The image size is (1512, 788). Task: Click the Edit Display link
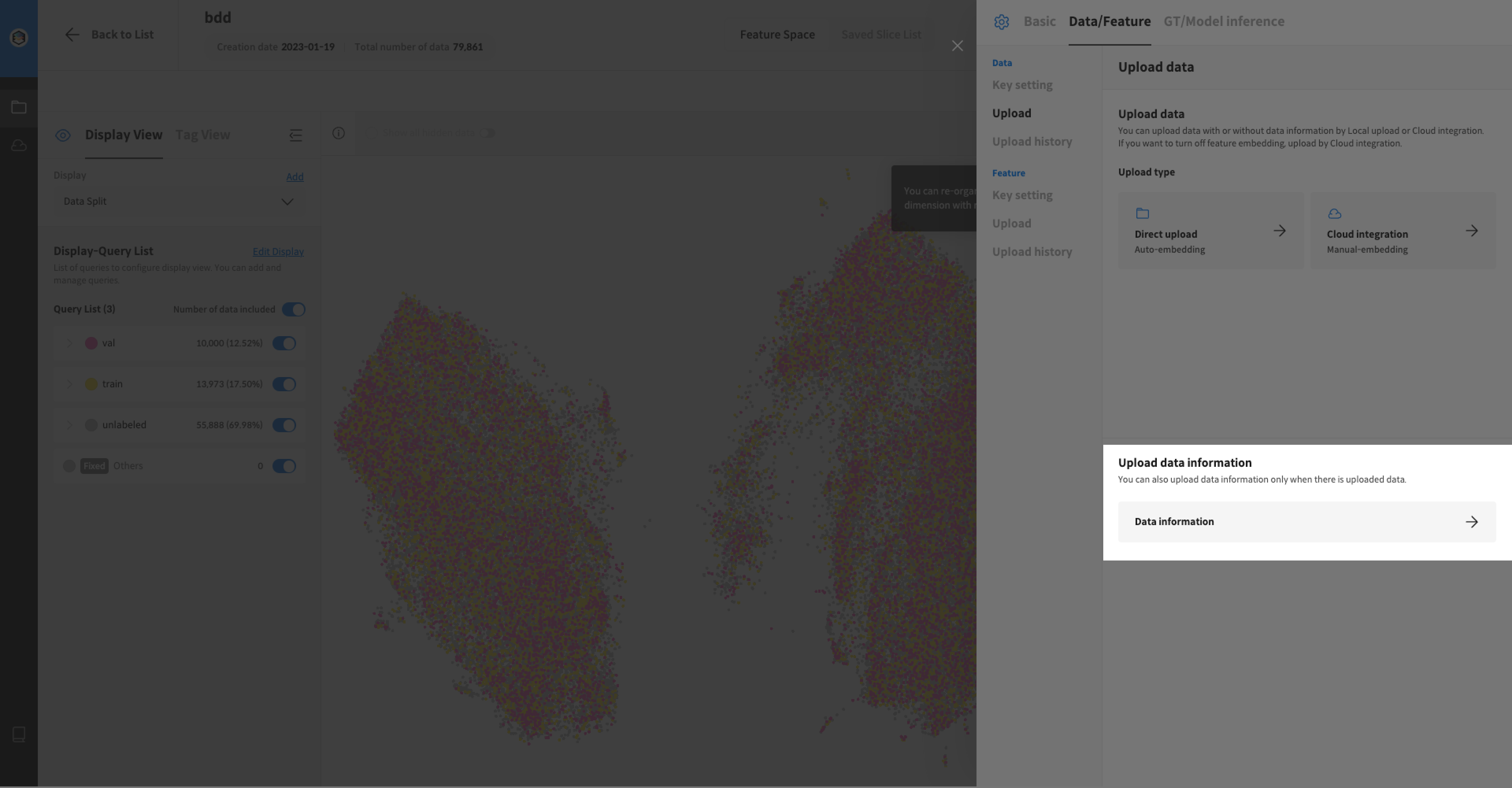coord(278,252)
